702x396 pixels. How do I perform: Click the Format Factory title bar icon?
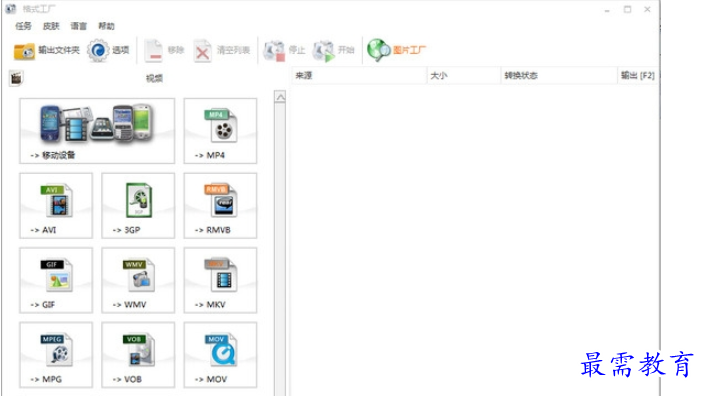11,9
